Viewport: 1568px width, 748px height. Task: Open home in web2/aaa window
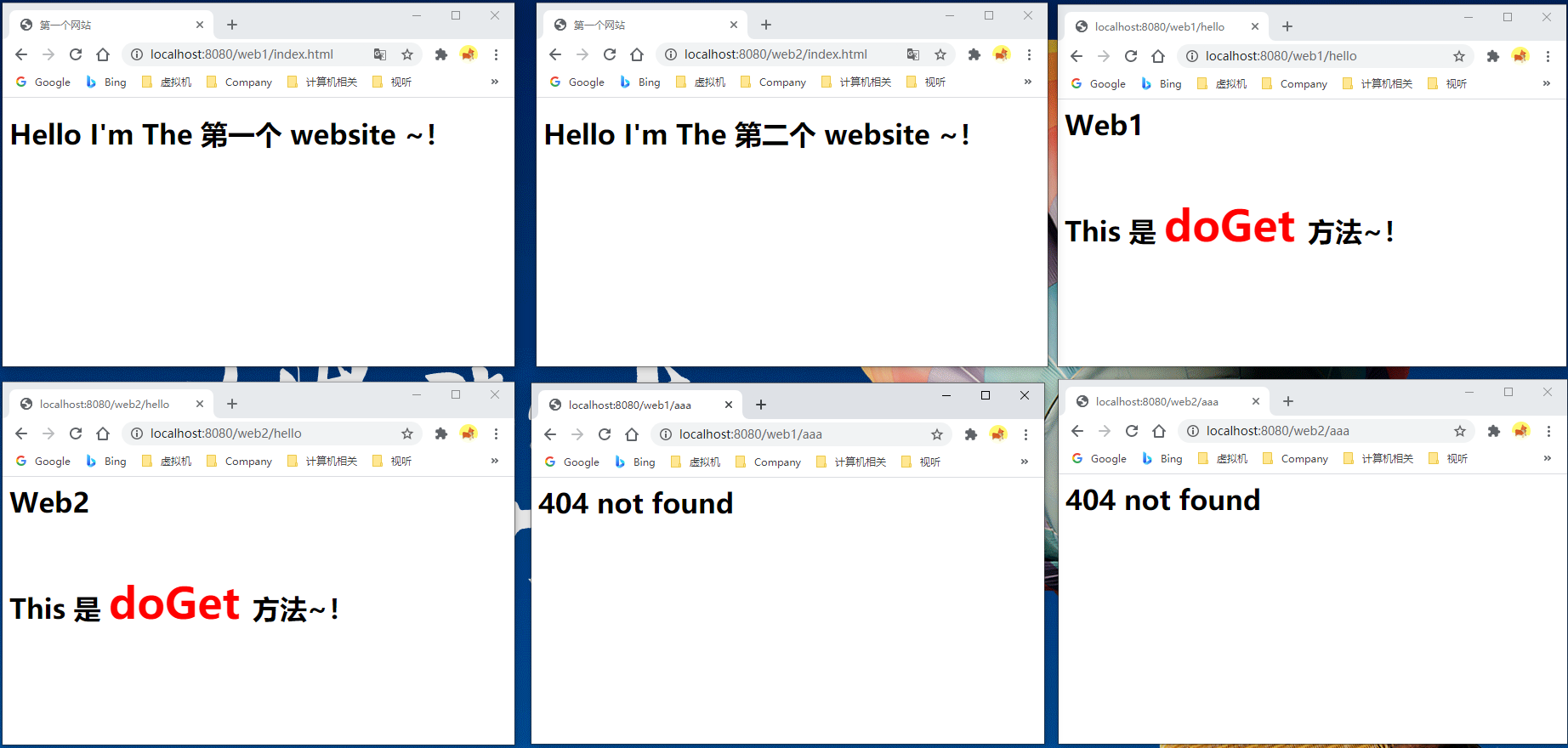coord(1159,431)
